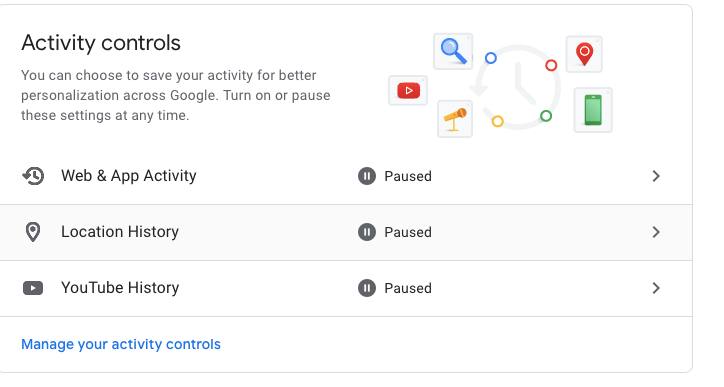Viewport: 724px width, 387px height.
Task: Click the magnifying glass search illustration icon
Action: (453, 51)
